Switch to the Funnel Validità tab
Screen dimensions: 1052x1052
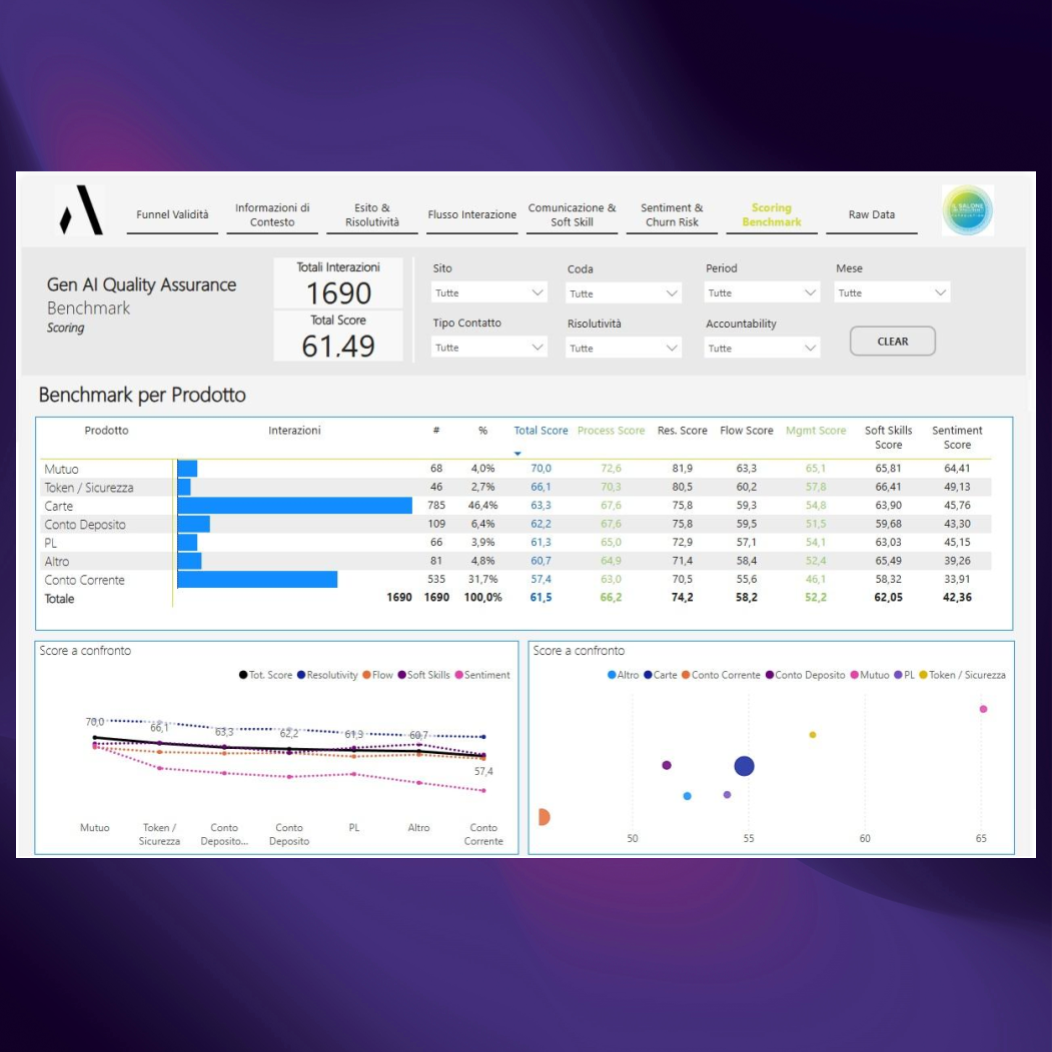pyautogui.click(x=172, y=215)
